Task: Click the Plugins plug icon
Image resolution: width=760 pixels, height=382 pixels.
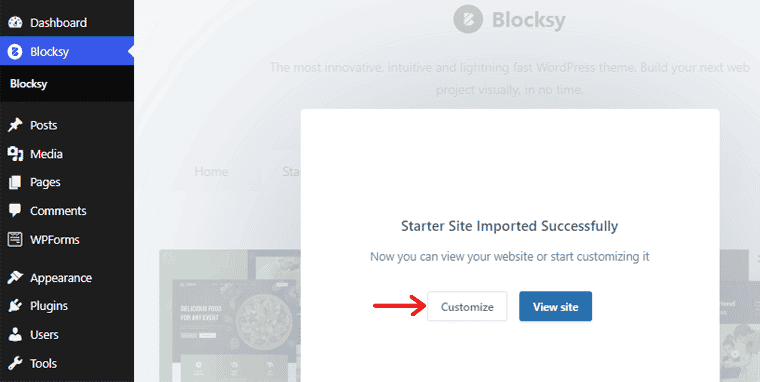Action: [15, 306]
